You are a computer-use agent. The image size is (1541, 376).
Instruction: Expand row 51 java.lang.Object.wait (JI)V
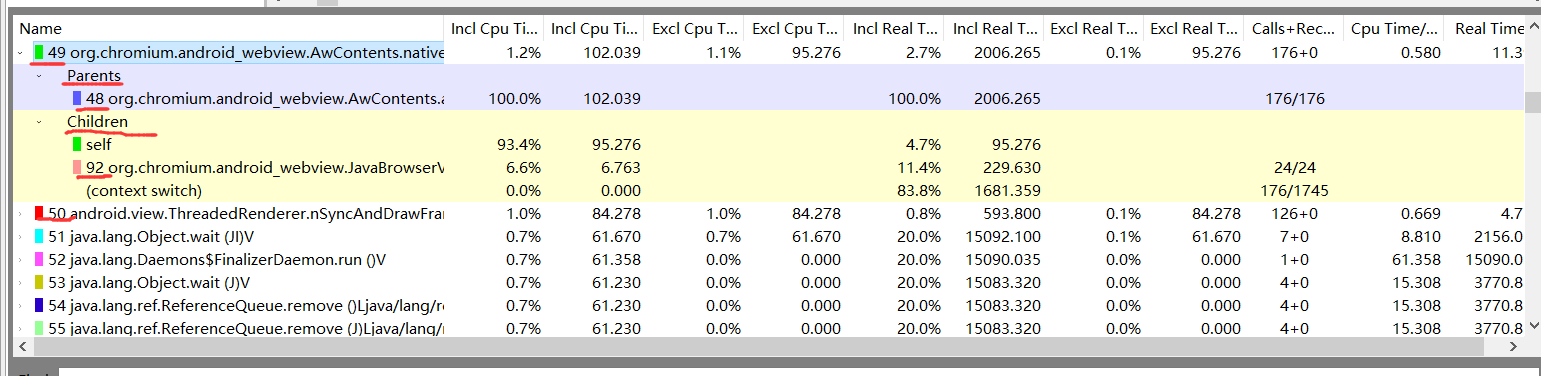point(21,237)
